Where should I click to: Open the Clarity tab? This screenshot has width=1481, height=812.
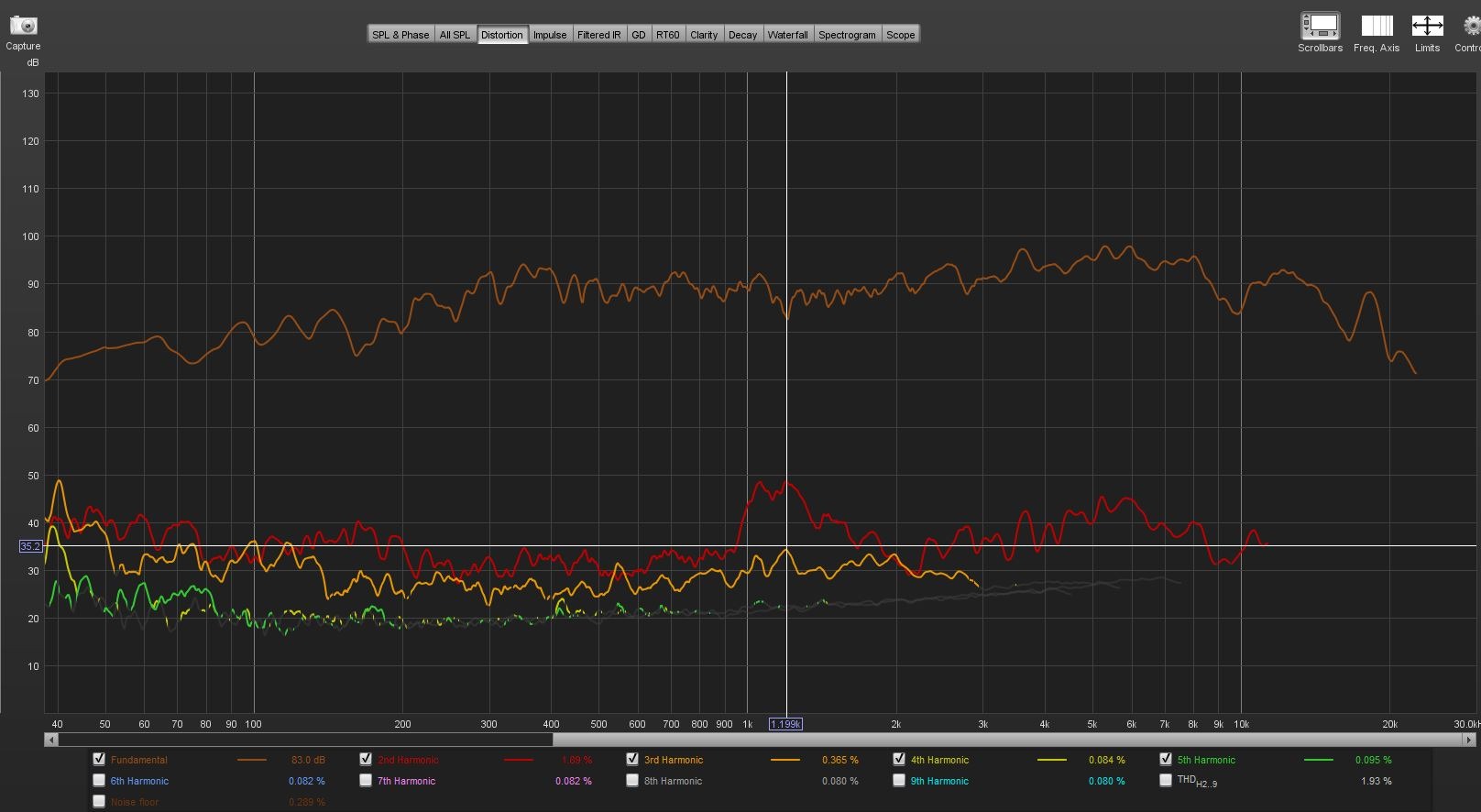click(x=704, y=35)
